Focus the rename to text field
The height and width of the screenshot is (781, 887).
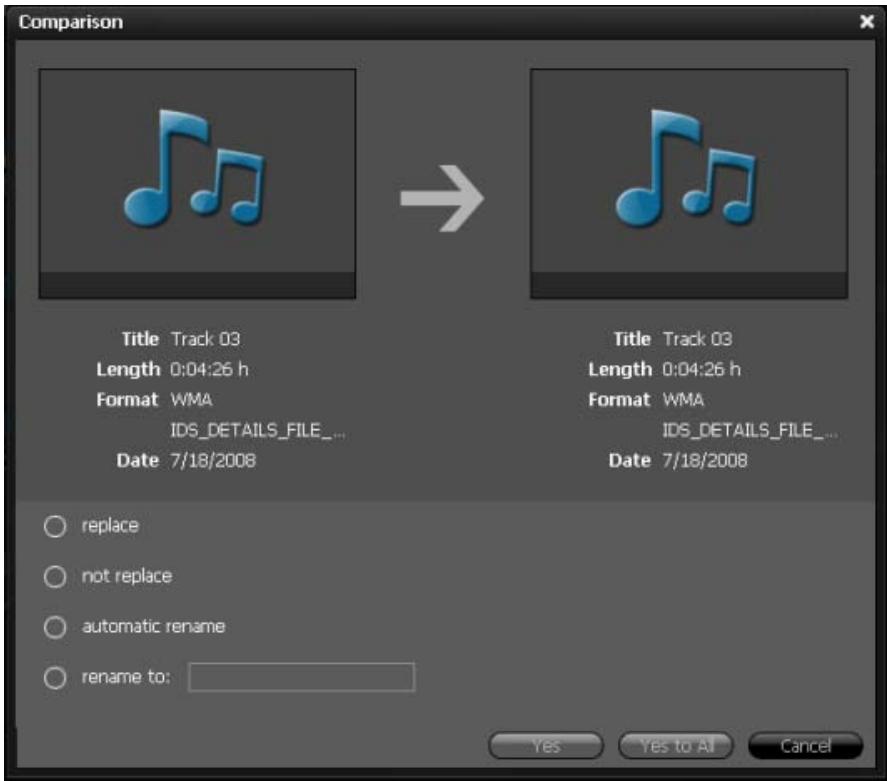pyautogui.click(x=302, y=677)
